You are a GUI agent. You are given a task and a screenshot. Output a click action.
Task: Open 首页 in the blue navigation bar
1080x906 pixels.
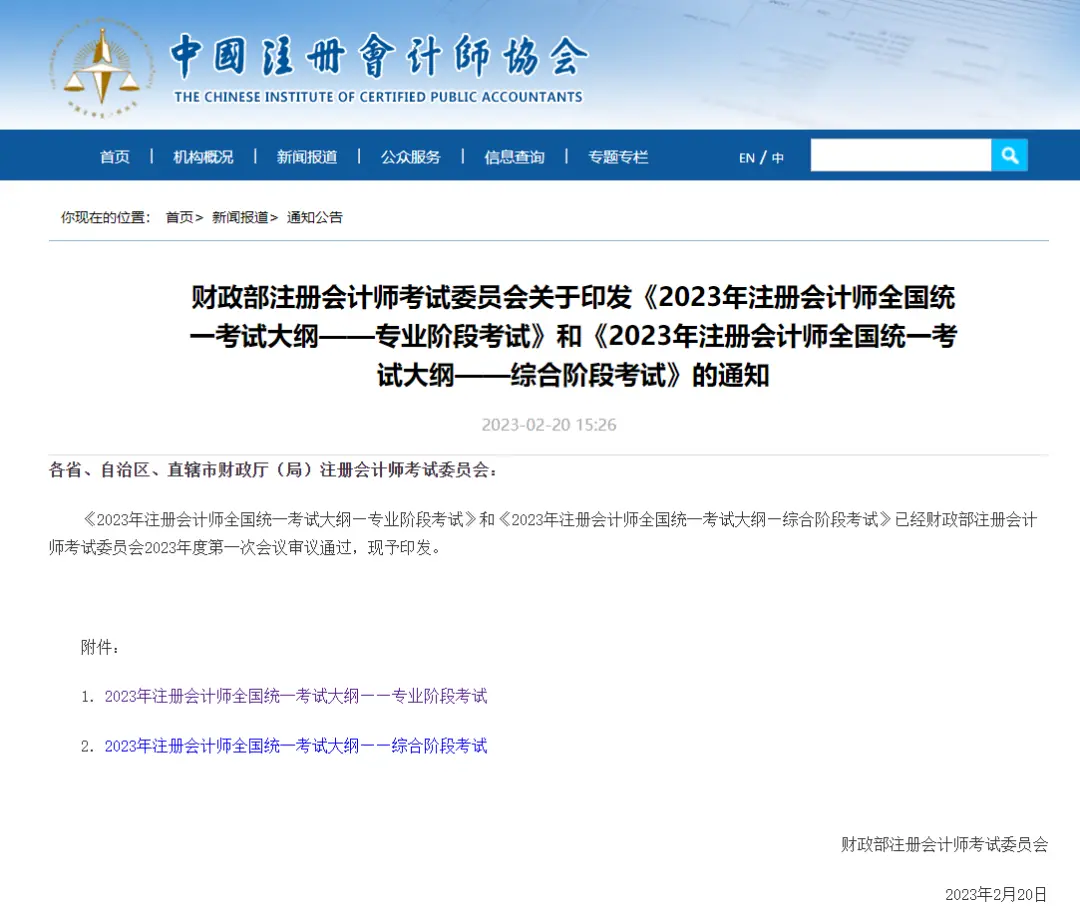pos(115,157)
